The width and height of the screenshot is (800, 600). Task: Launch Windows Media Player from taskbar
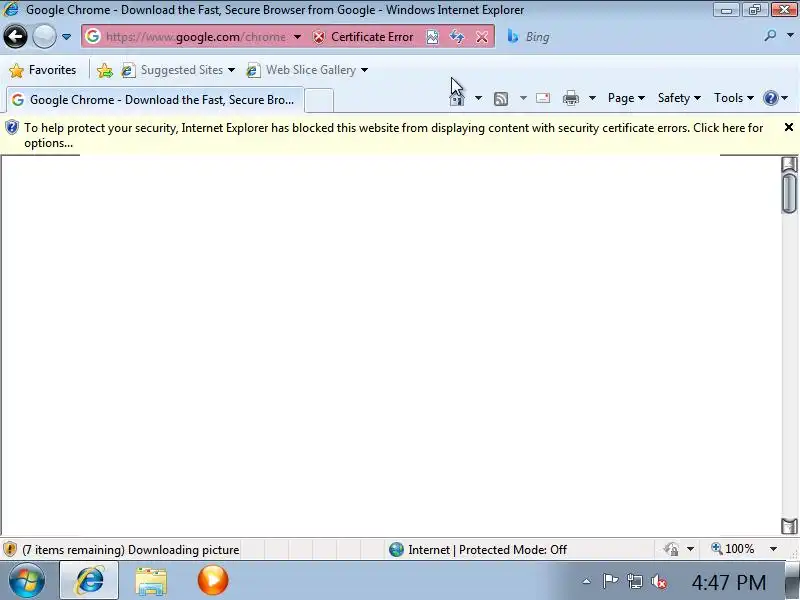point(213,580)
